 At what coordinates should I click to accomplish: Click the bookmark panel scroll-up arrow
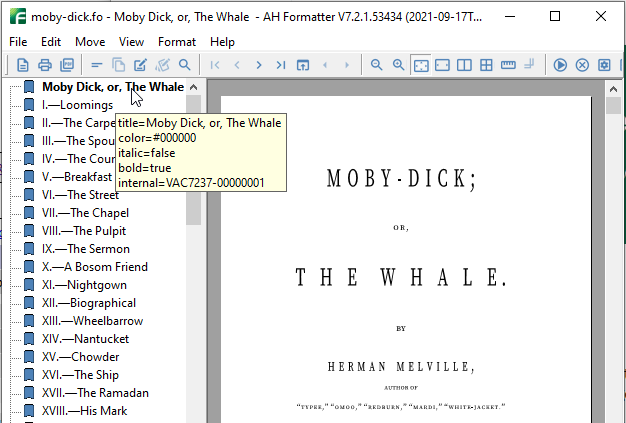pyautogui.click(x=194, y=87)
